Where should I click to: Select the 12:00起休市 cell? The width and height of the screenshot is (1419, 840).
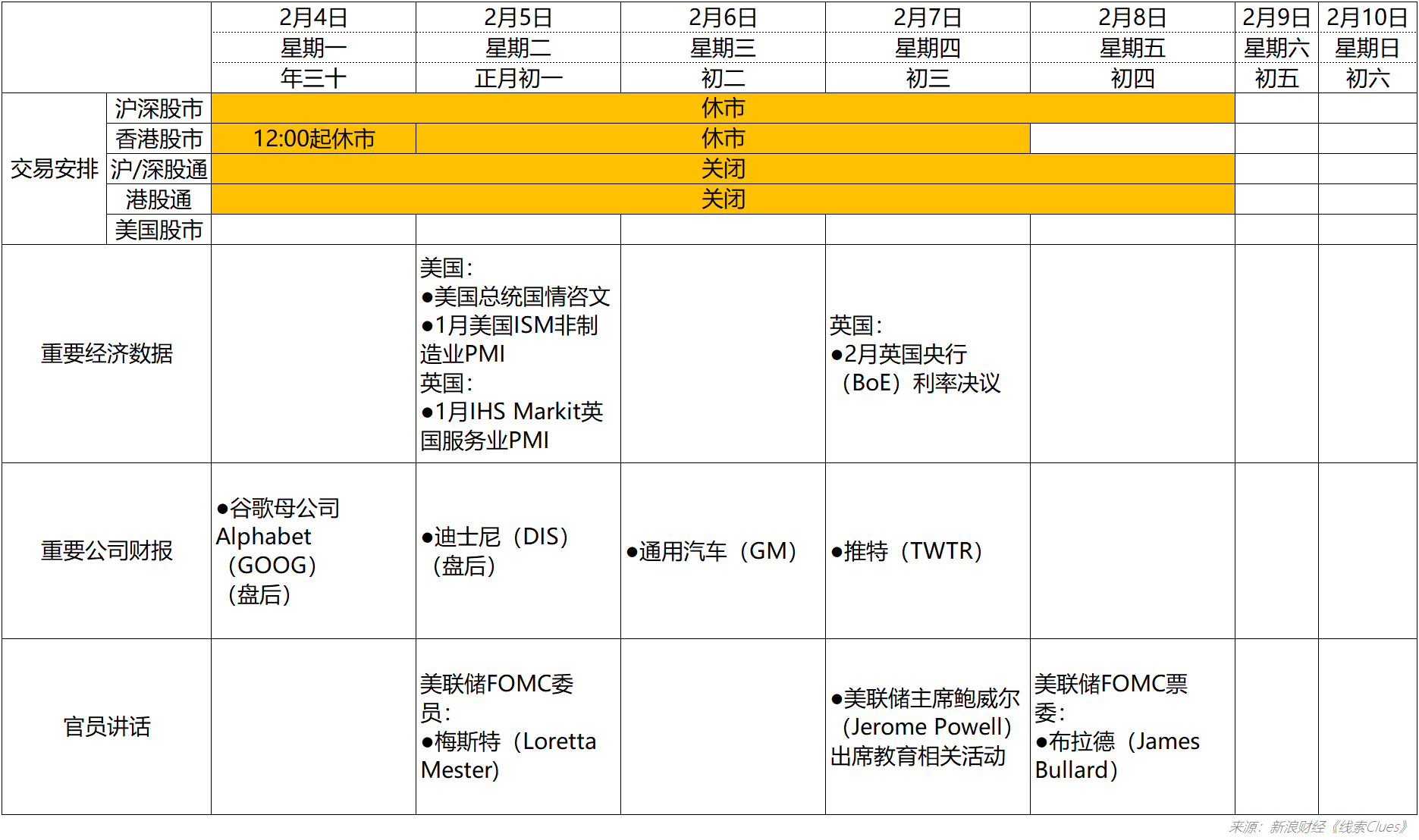click(314, 139)
